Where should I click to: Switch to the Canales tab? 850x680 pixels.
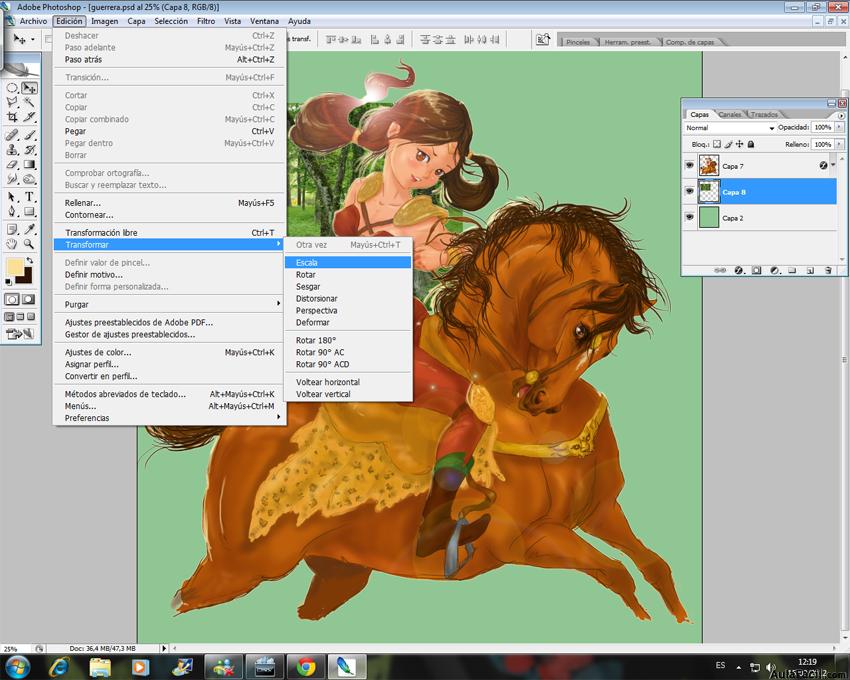coord(730,114)
